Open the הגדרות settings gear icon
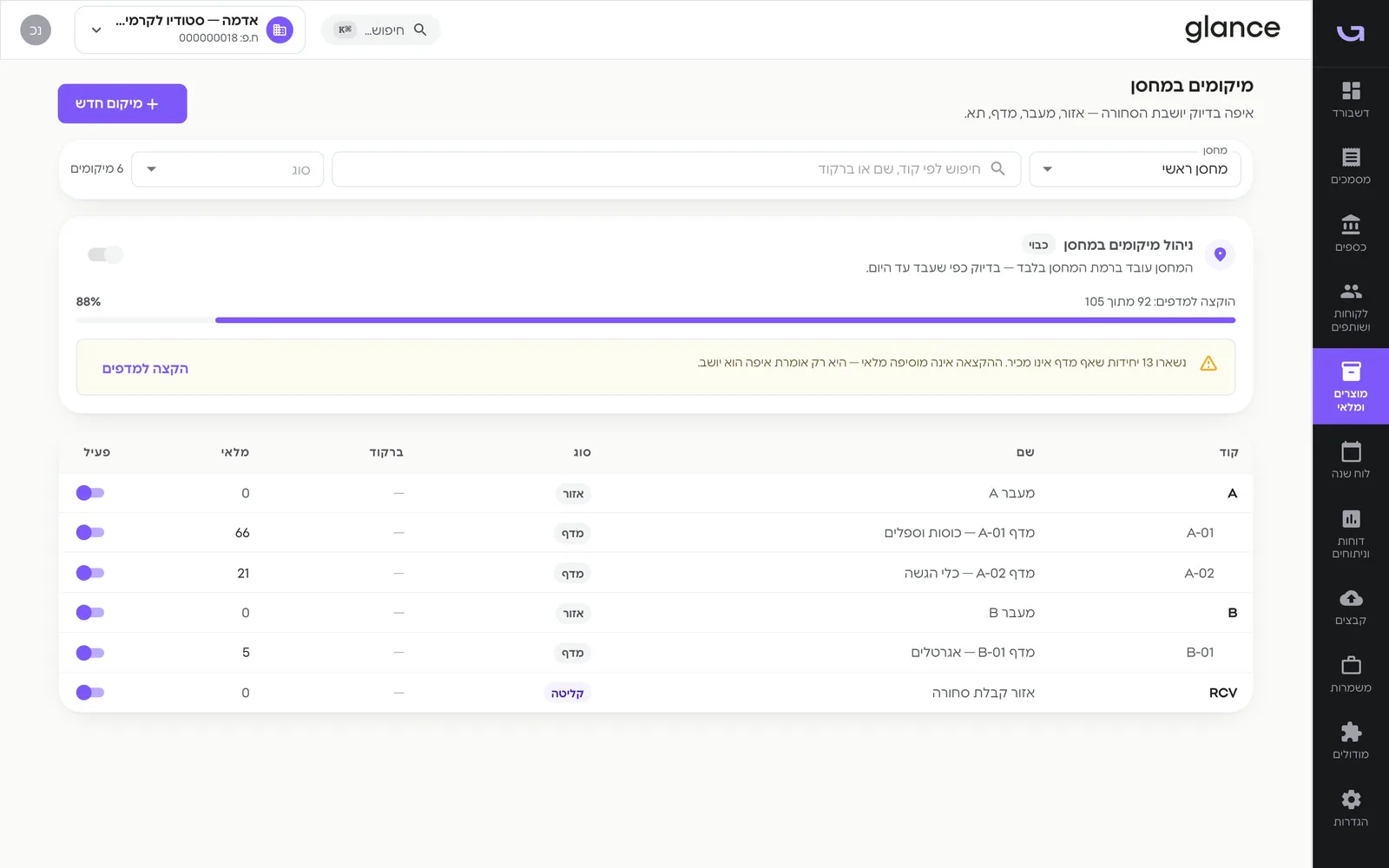The image size is (1389, 868). coord(1351,799)
